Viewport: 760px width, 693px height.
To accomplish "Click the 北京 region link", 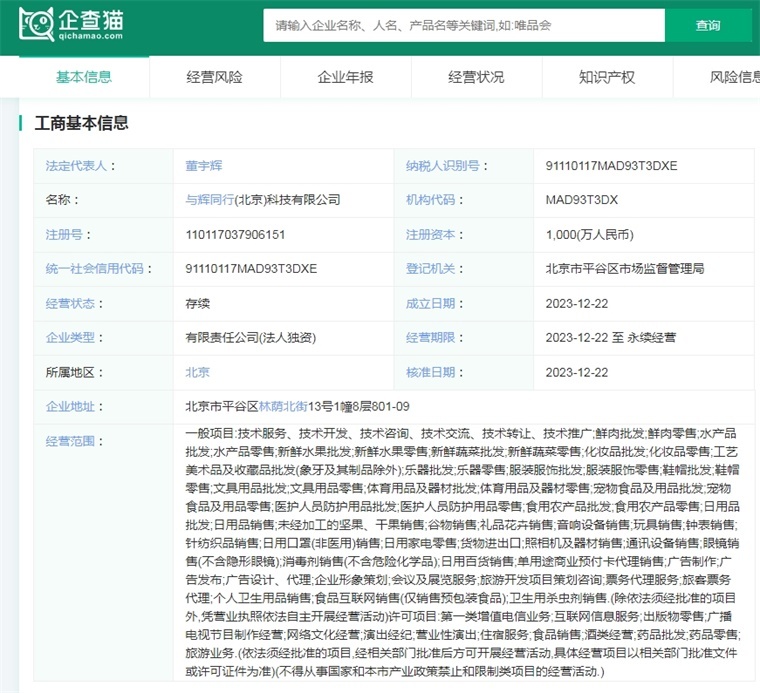I will point(197,372).
